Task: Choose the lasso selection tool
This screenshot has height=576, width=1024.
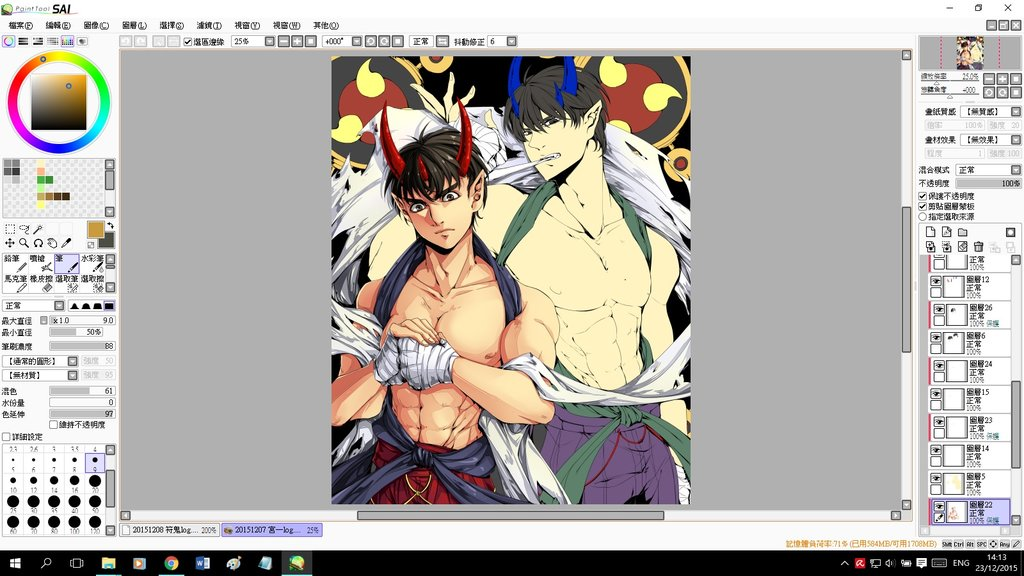Action: (24, 229)
